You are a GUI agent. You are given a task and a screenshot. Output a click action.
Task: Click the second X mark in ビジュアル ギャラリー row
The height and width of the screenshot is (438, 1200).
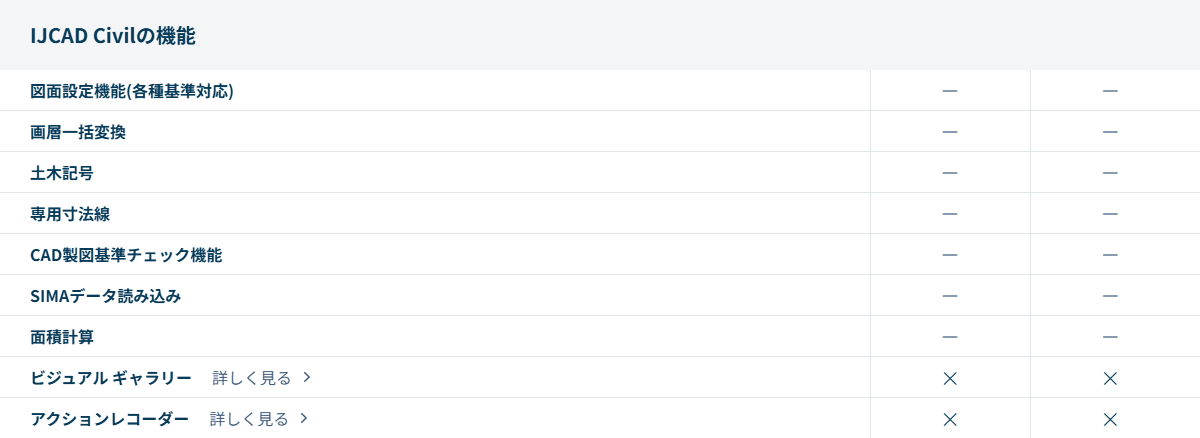(x=1110, y=378)
